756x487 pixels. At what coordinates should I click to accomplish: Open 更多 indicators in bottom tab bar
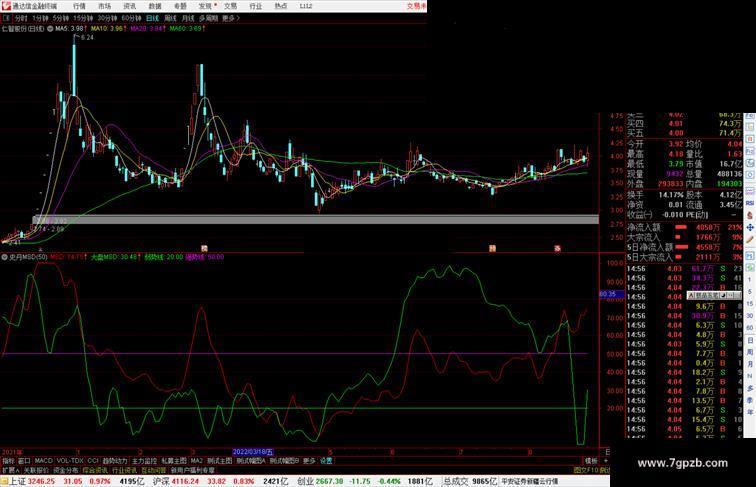click(x=309, y=461)
